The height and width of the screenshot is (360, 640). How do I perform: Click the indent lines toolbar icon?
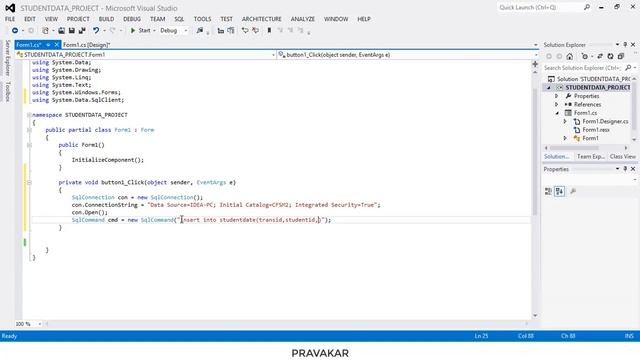[x=221, y=31]
